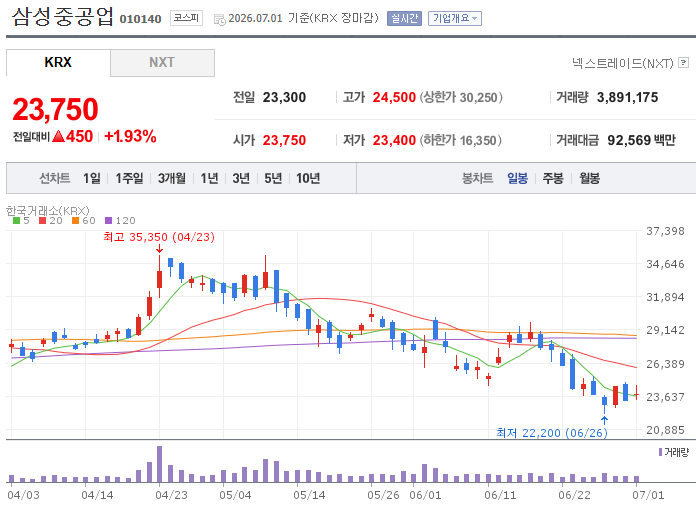Click the tallest volume bar at 04/23
The image size is (696, 505).
[159, 464]
